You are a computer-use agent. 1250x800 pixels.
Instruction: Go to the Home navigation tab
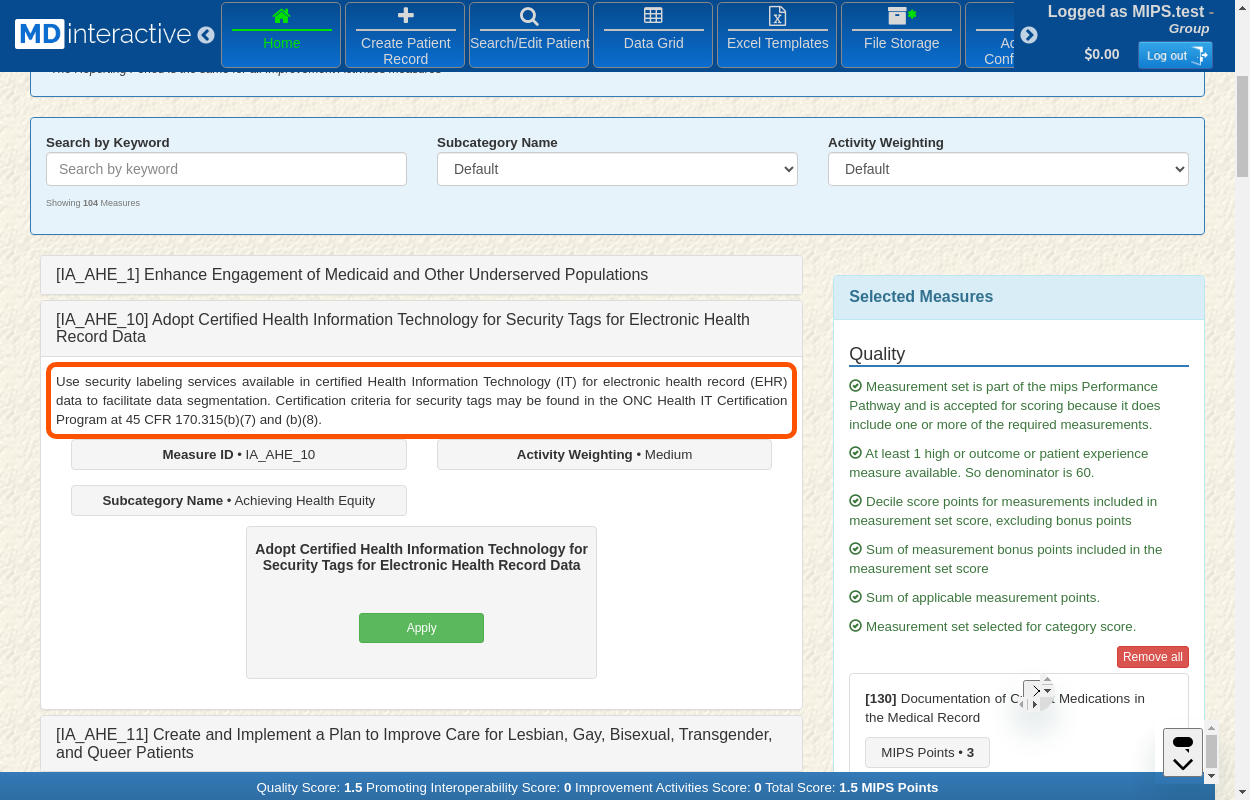282,35
